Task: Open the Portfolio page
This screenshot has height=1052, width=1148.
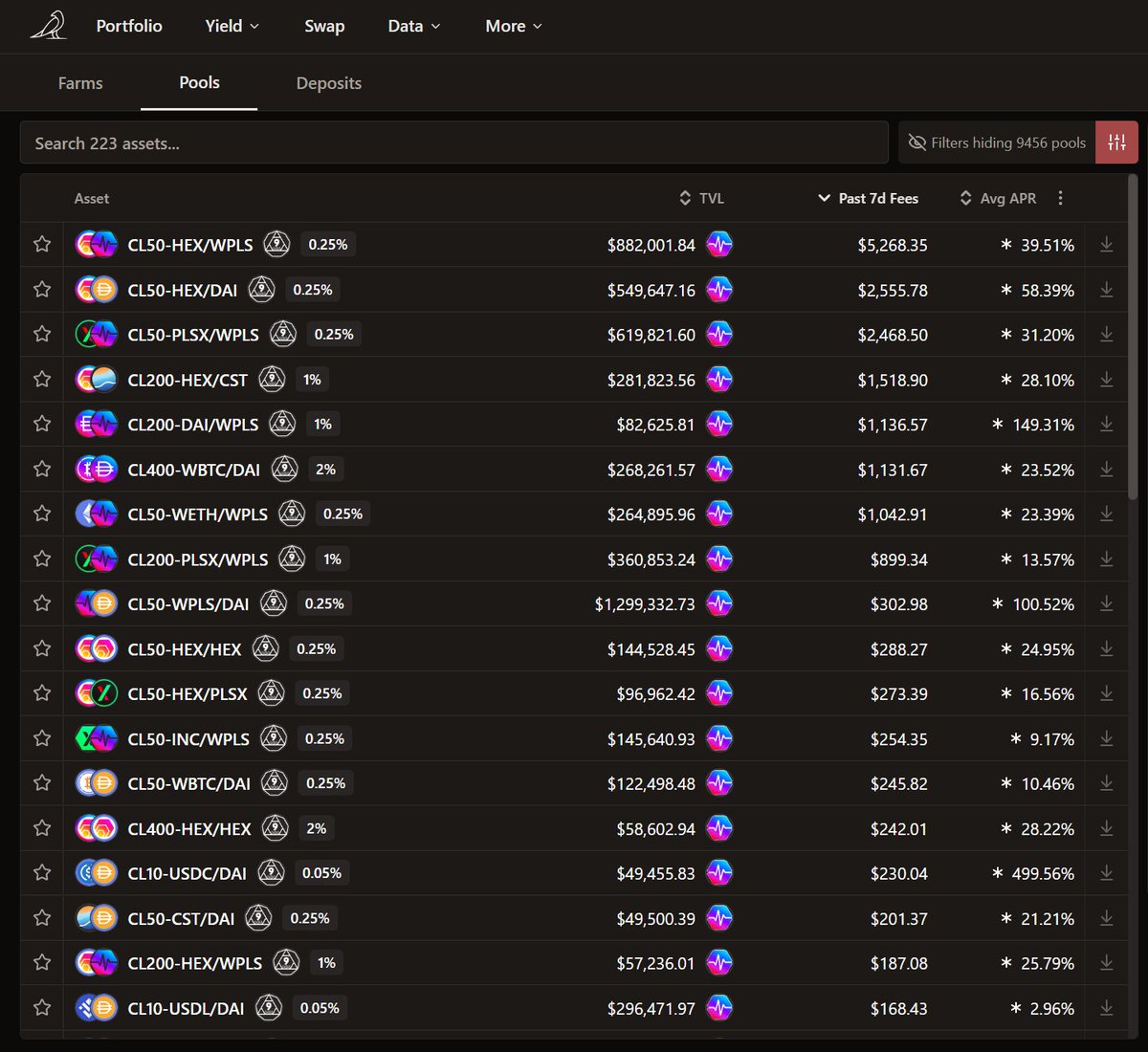Action: pos(129,26)
